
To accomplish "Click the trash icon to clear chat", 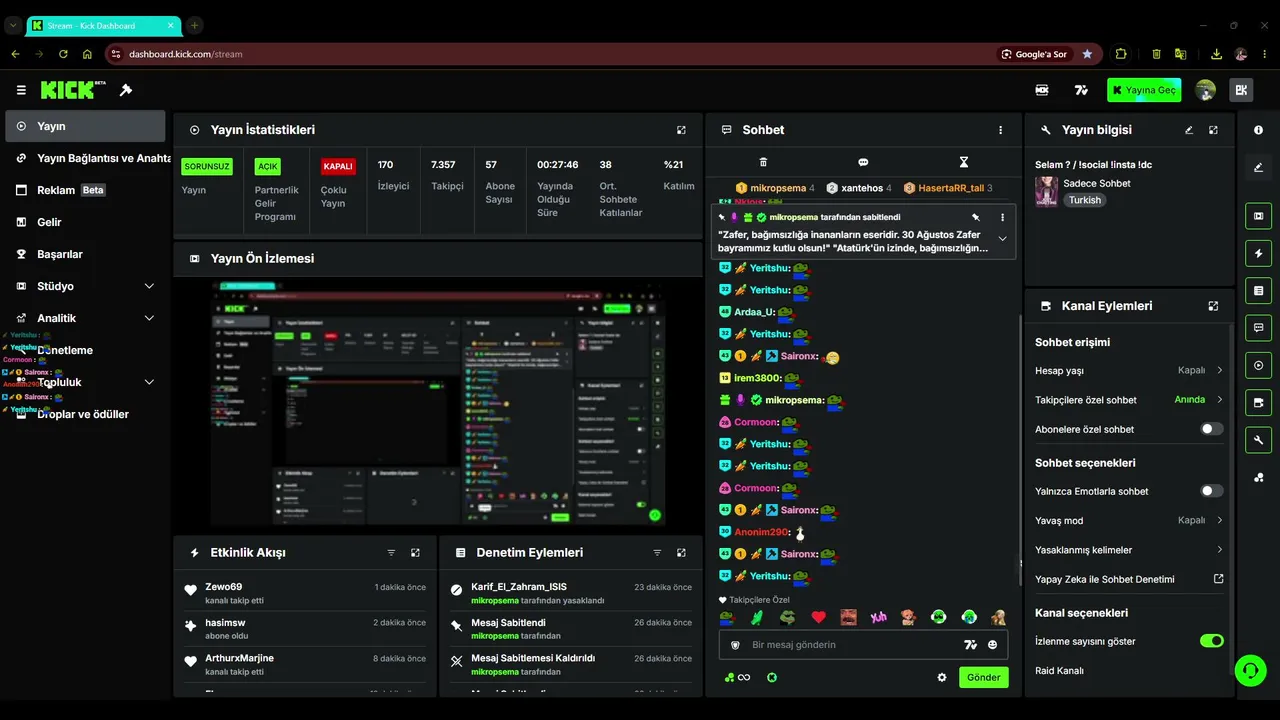I will click(763, 162).
